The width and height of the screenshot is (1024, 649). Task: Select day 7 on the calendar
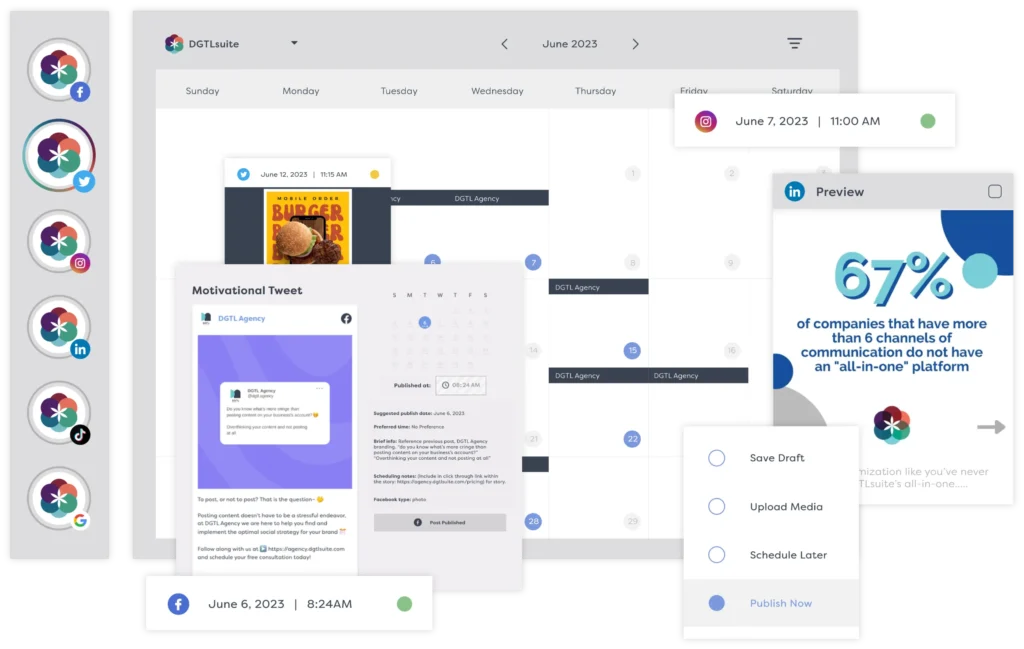coord(533,262)
